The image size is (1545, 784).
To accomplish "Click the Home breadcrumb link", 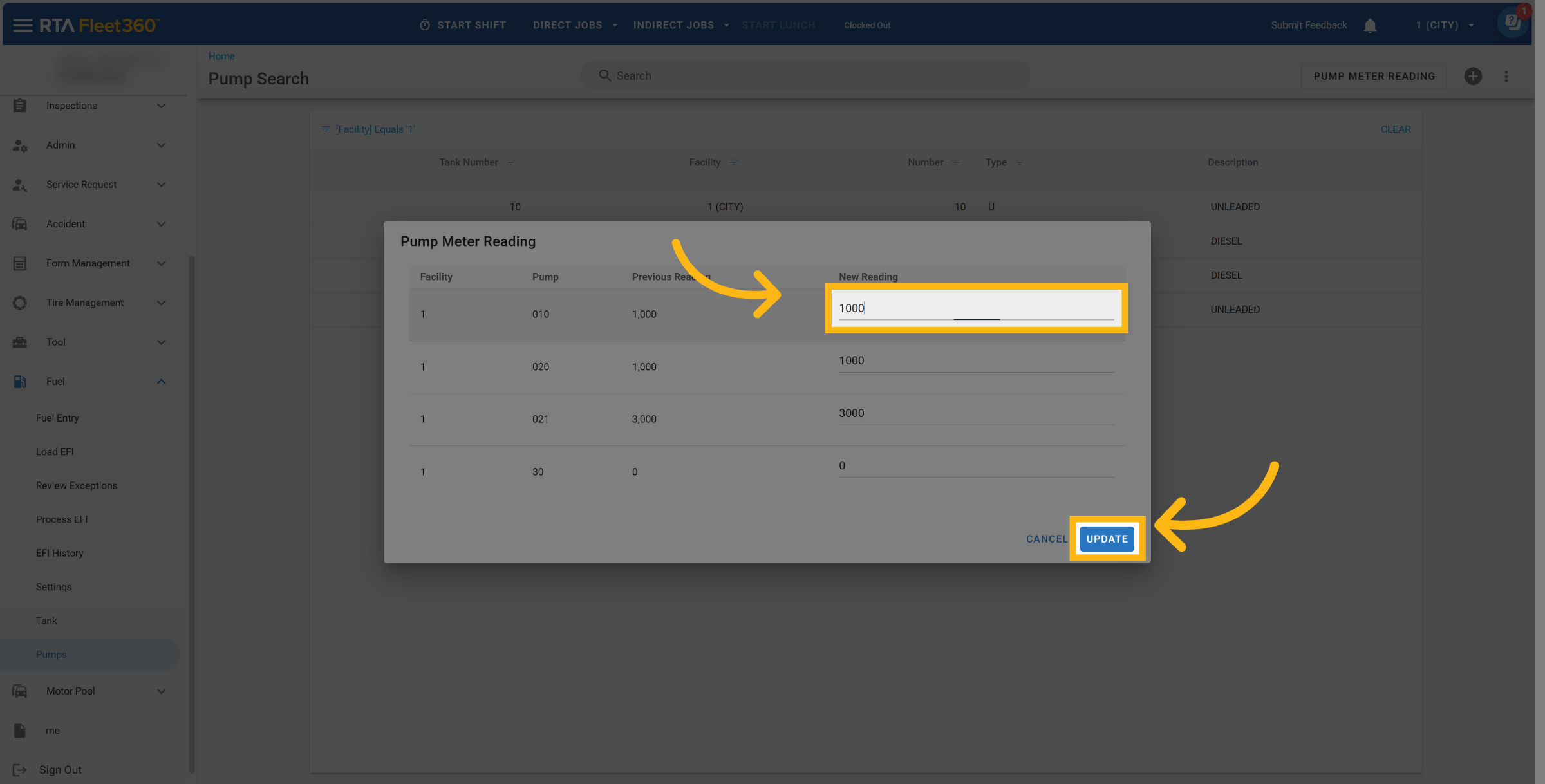I will pos(221,56).
